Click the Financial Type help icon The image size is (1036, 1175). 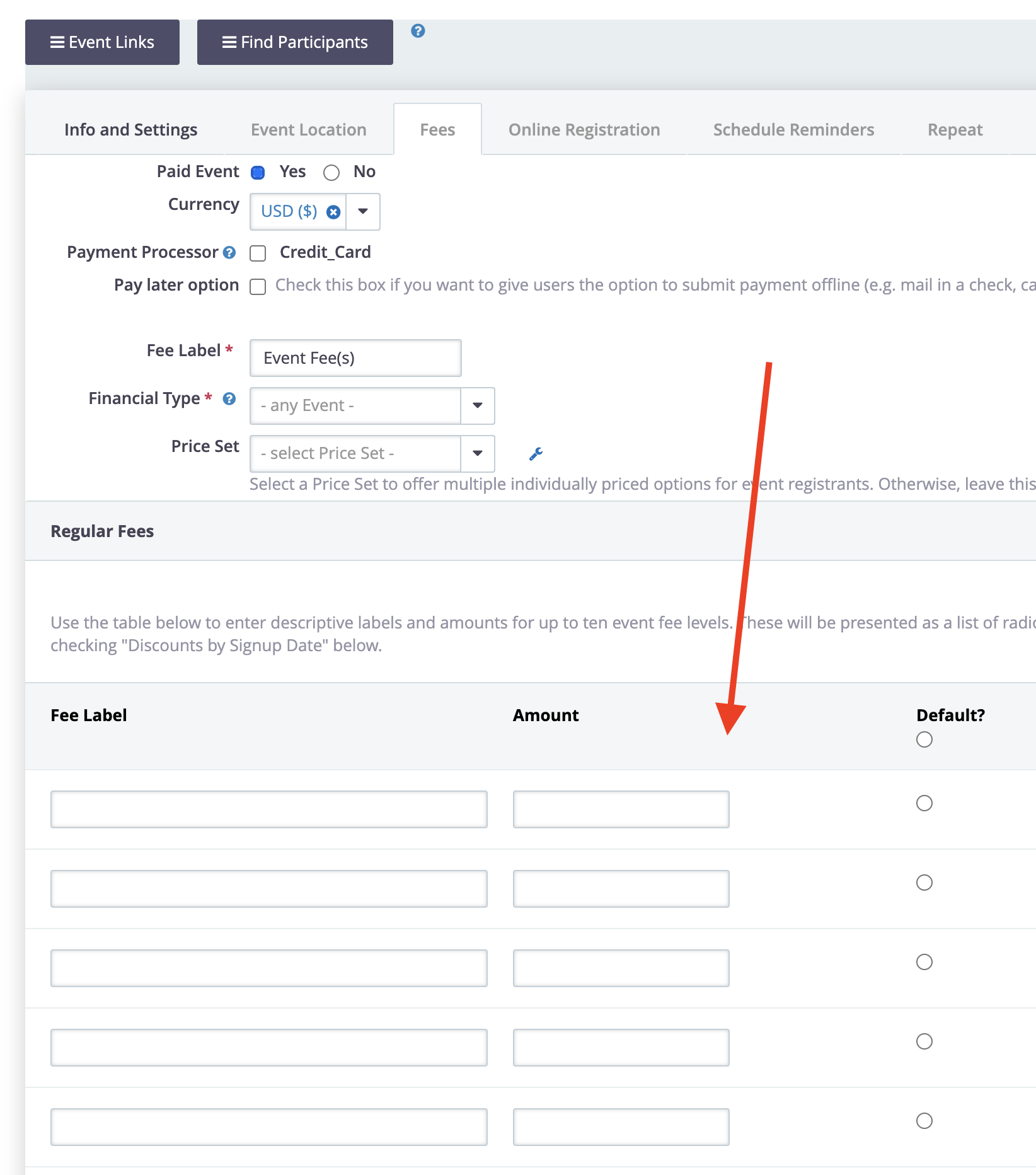pos(229,399)
